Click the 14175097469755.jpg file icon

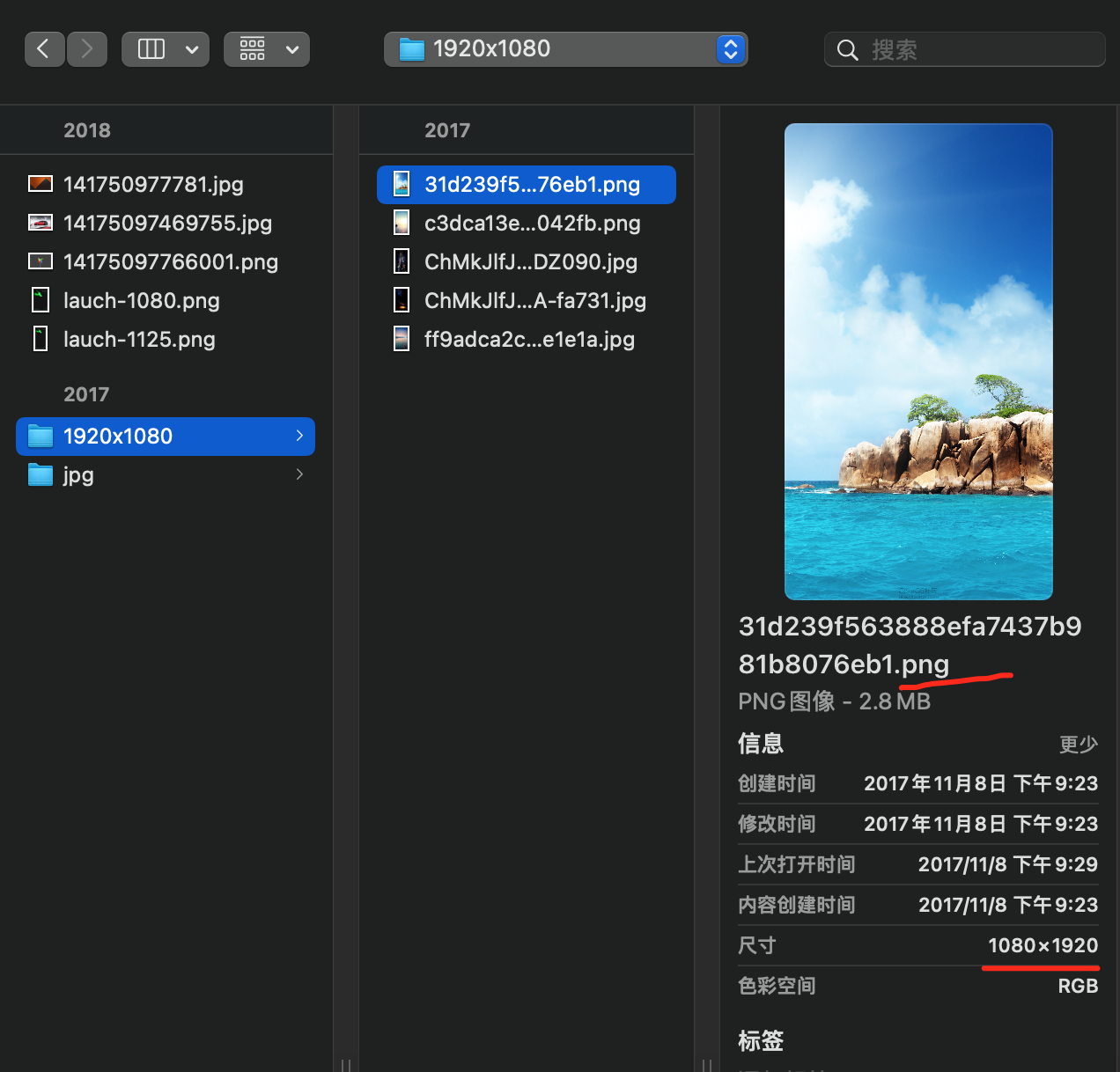pos(41,223)
